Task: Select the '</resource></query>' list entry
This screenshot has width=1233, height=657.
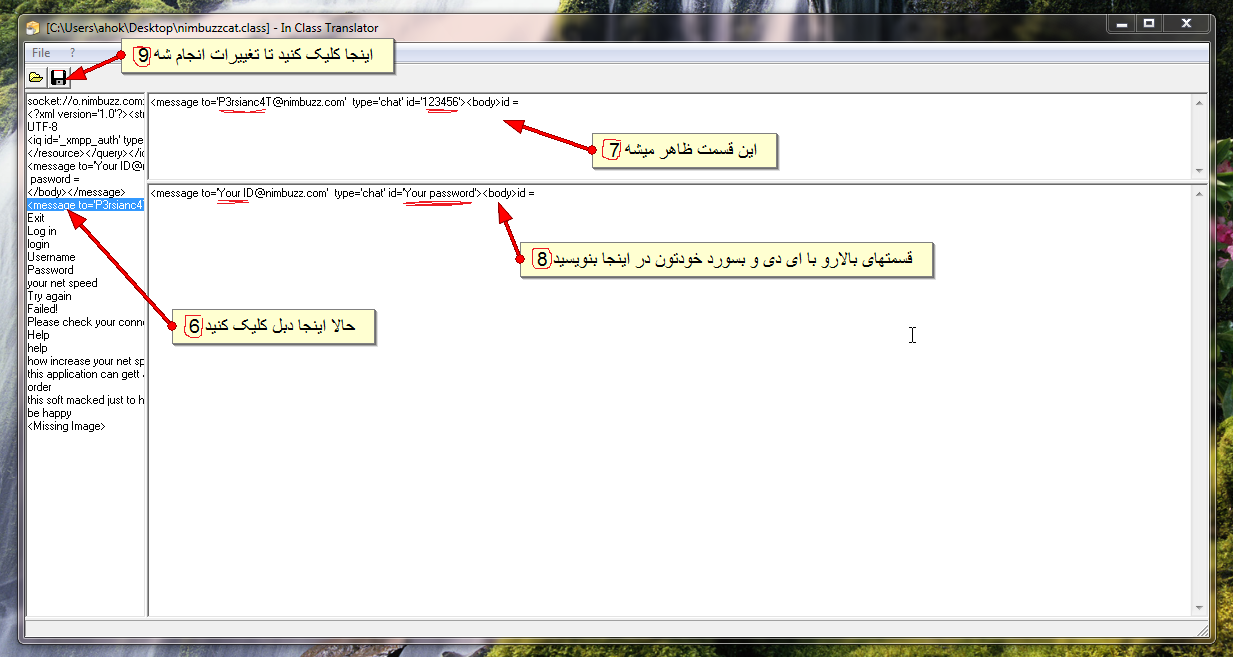Action: 86,153
